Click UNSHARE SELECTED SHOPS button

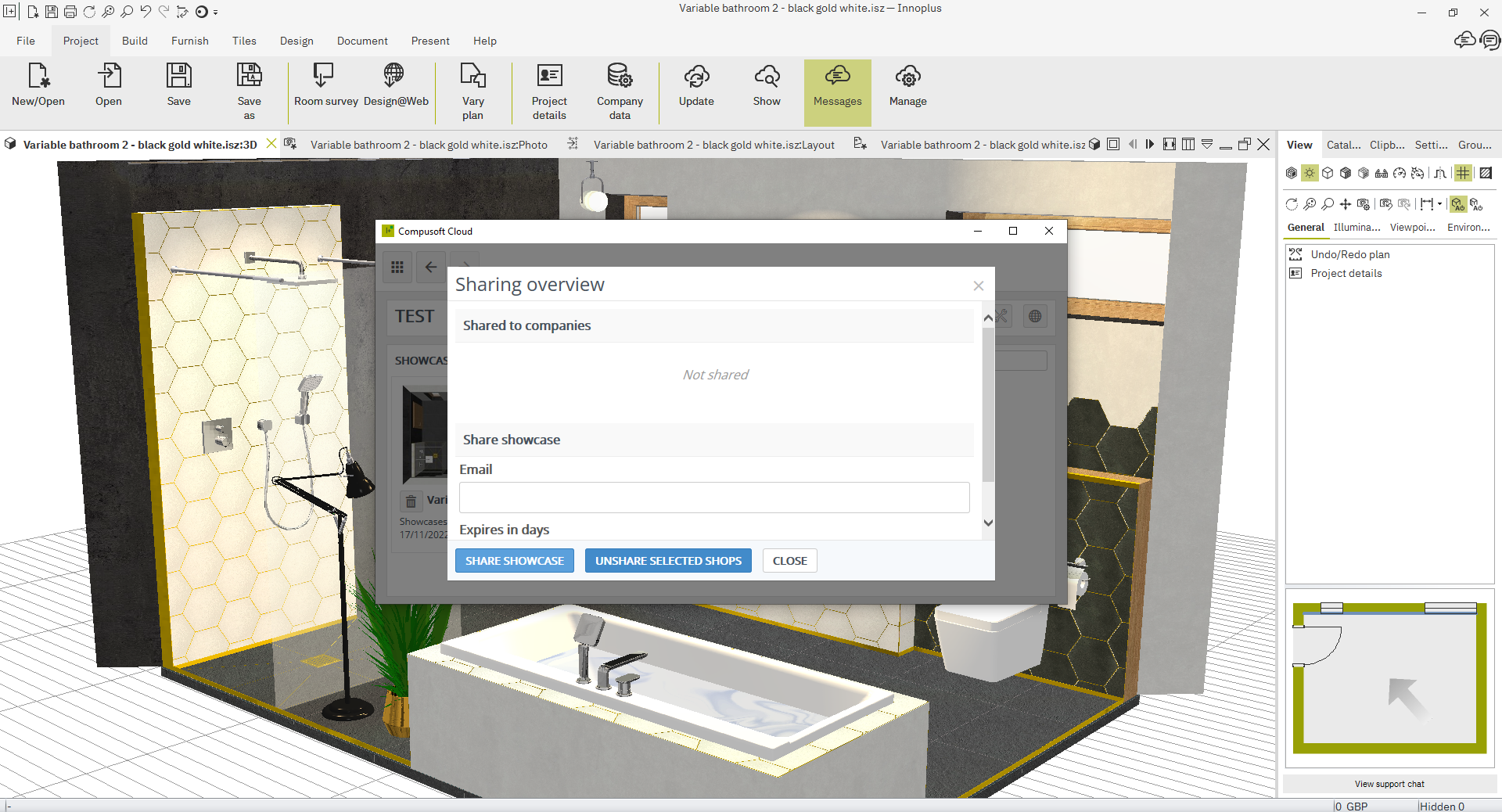pos(668,561)
